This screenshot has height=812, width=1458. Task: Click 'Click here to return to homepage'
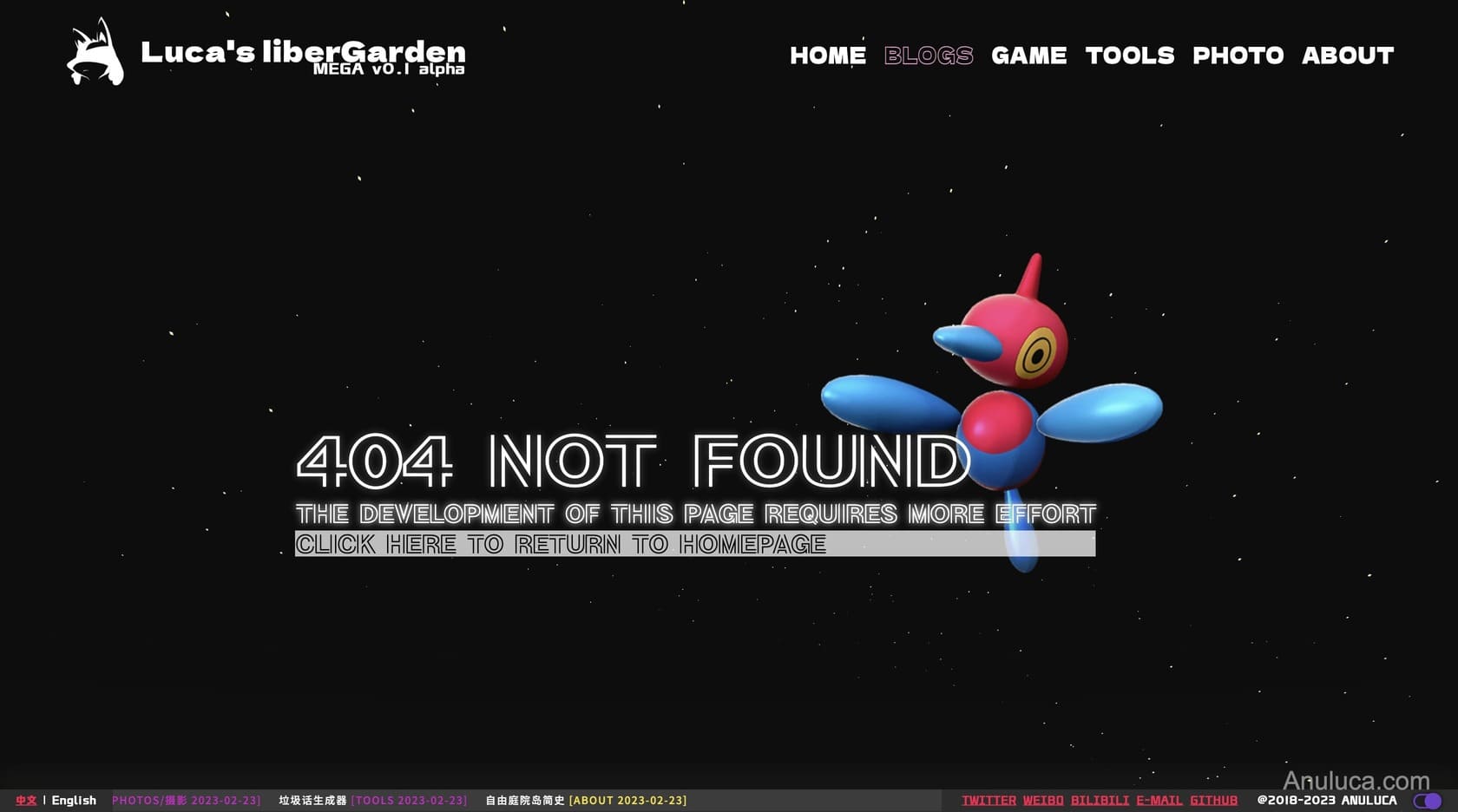(x=561, y=544)
